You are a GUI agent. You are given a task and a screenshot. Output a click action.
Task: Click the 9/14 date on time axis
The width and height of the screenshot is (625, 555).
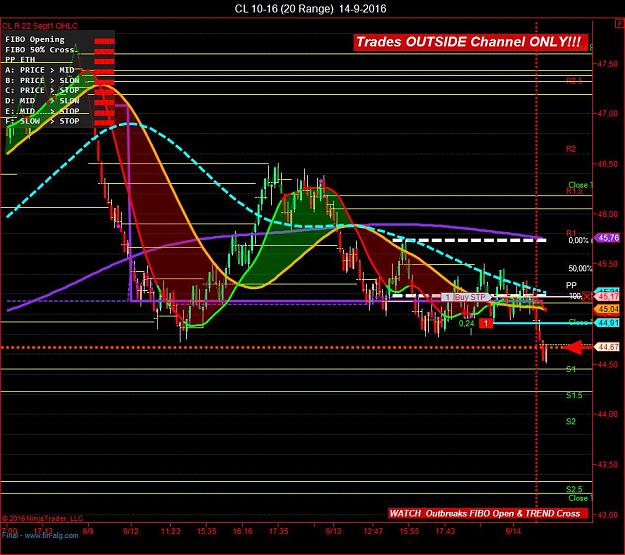(513, 531)
